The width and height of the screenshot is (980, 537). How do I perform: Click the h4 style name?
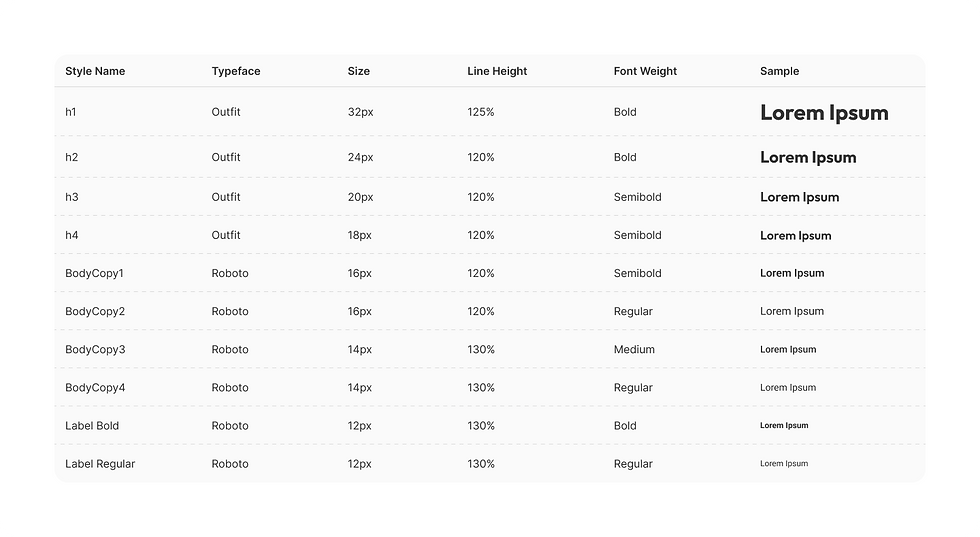coord(72,235)
